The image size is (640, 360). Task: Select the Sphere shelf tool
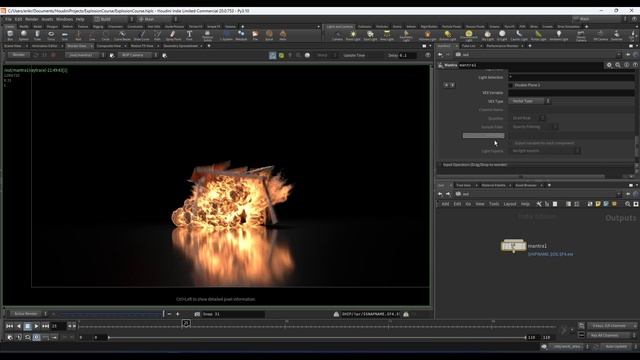[x=24, y=36]
